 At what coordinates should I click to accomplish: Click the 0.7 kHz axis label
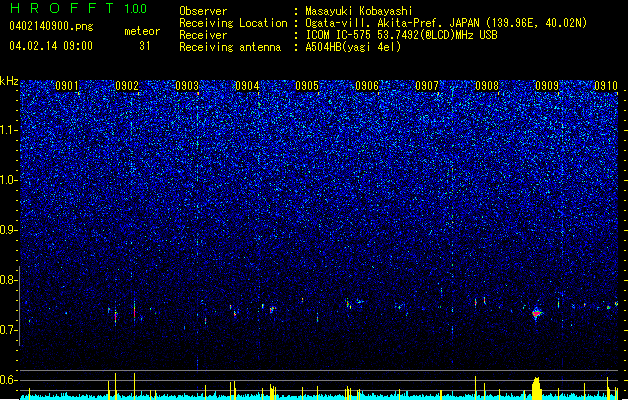9,330
